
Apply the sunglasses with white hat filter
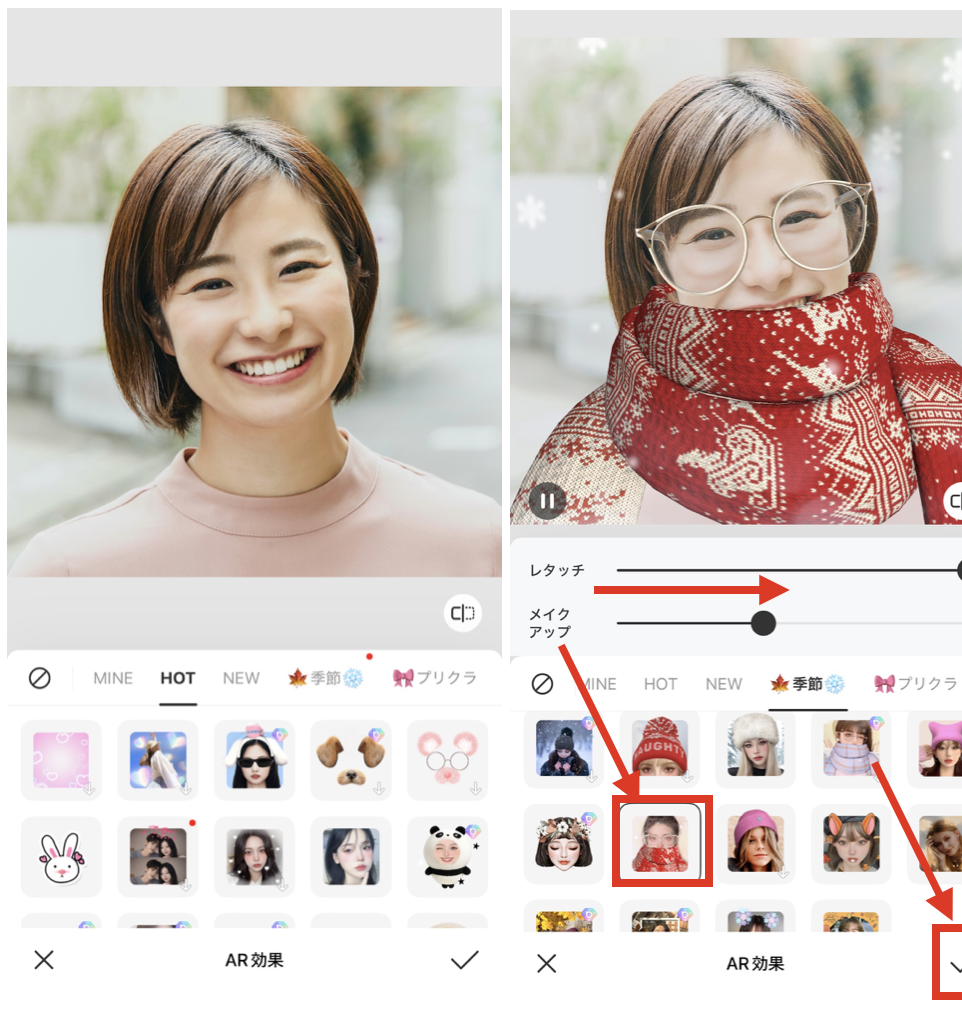coord(254,760)
